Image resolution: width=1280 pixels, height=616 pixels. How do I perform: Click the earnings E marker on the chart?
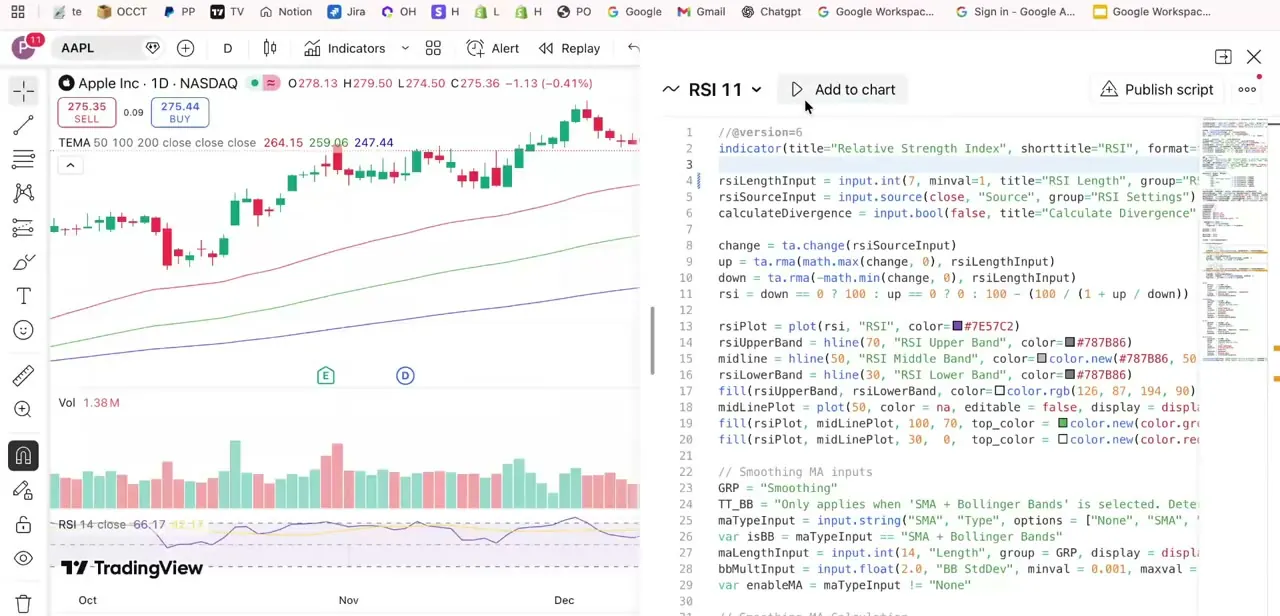tap(325, 376)
